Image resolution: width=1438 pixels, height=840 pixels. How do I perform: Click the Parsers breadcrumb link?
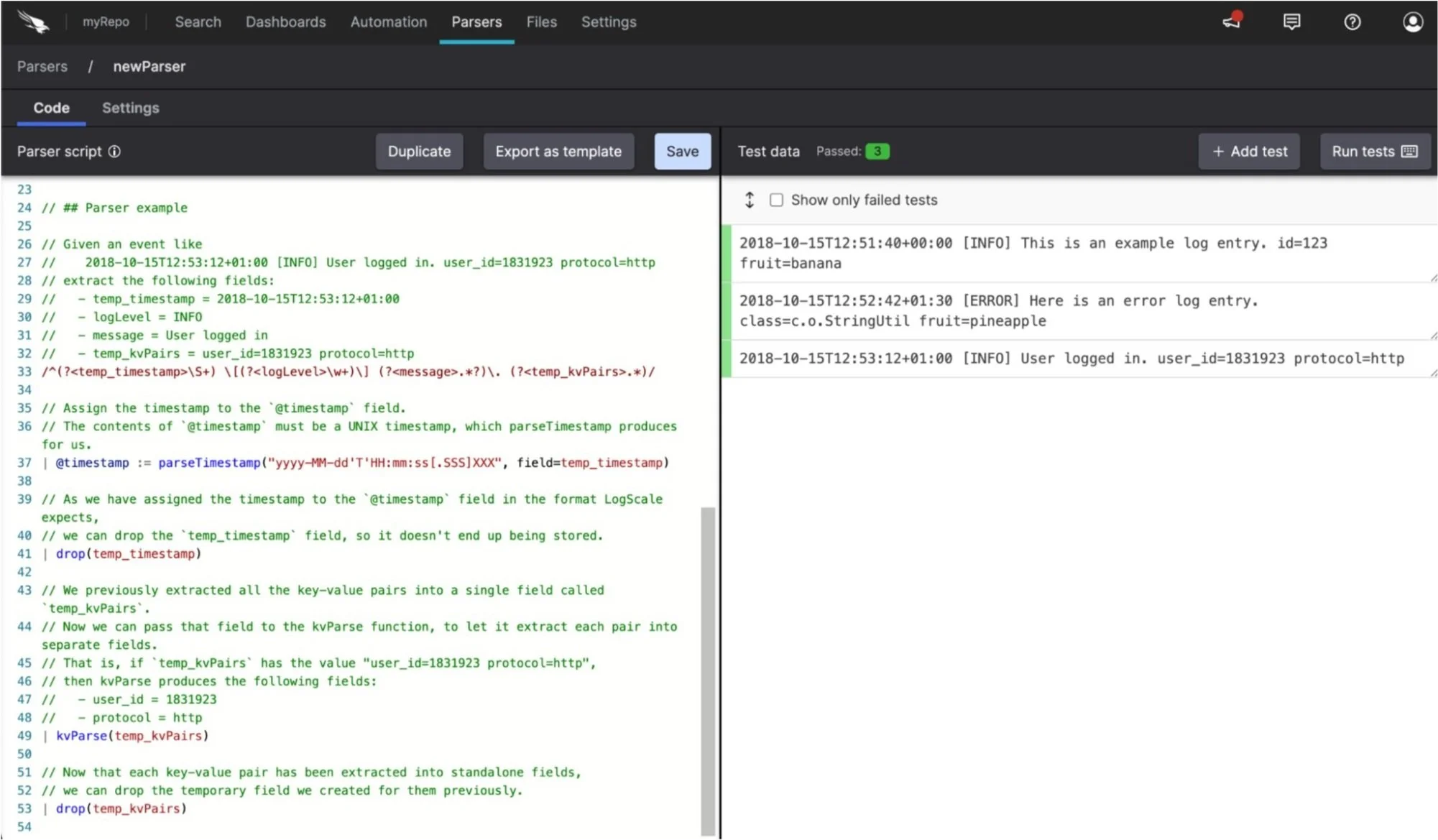click(x=42, y=66)
